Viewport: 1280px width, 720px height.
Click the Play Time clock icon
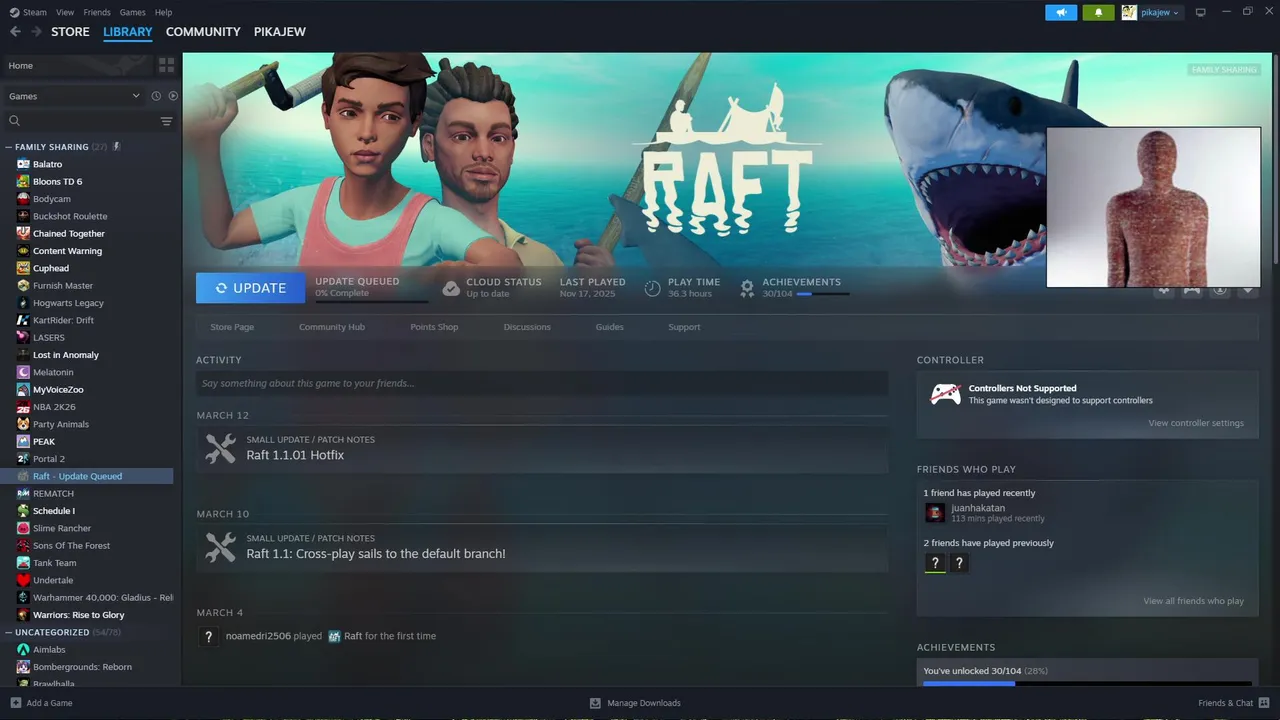652,288
